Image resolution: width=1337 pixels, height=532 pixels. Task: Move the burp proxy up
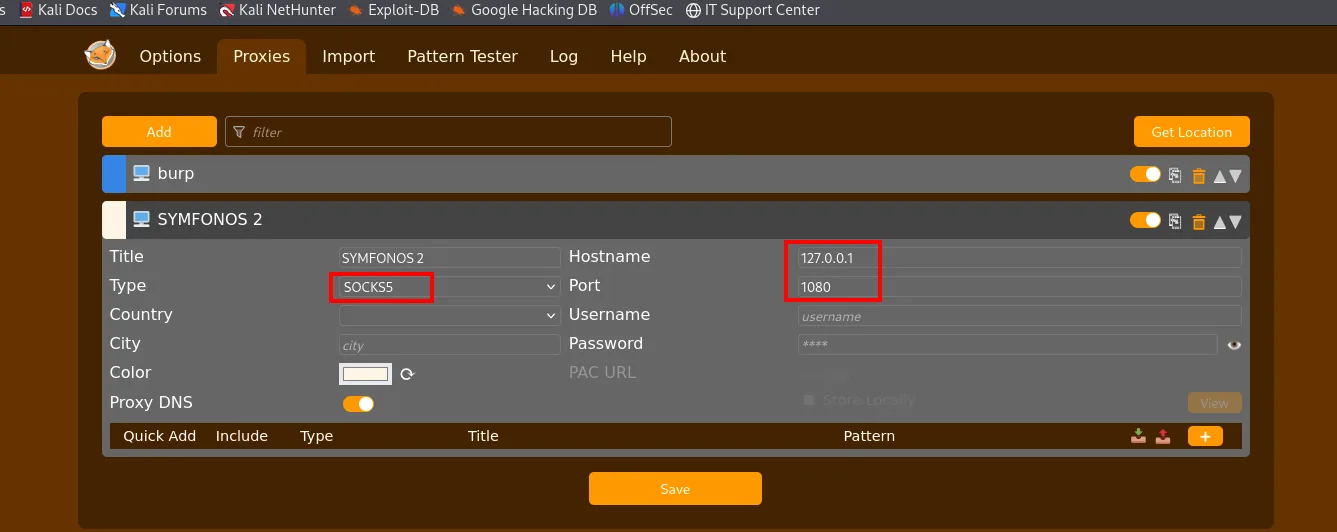coord(1219,176)
